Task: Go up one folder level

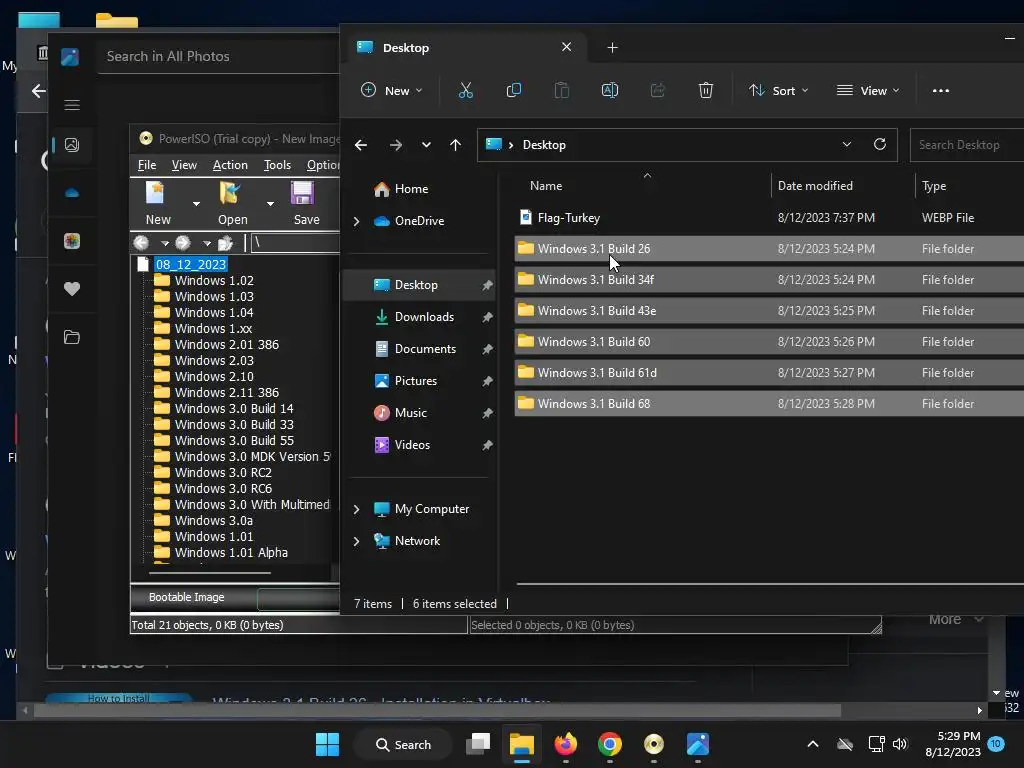Action: pos(455,145)
